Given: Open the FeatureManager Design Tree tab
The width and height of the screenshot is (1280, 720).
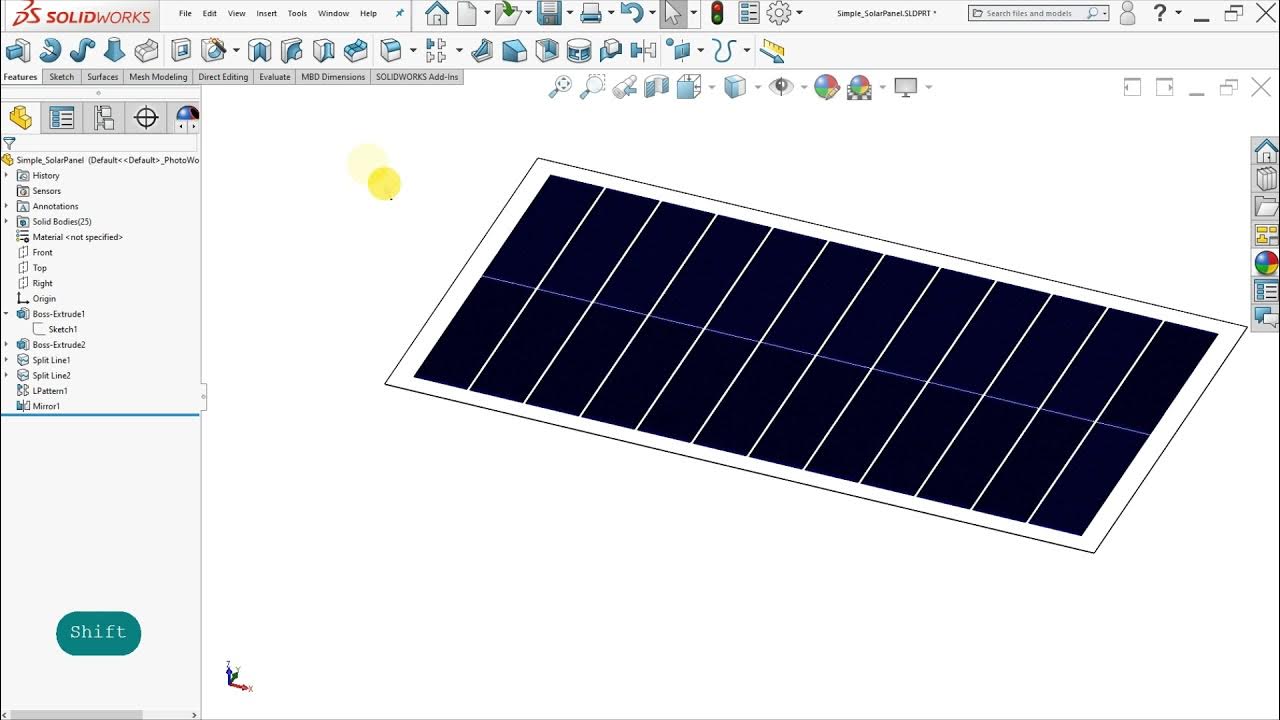Looking at the screenshot, I should [x=20, y=118].
